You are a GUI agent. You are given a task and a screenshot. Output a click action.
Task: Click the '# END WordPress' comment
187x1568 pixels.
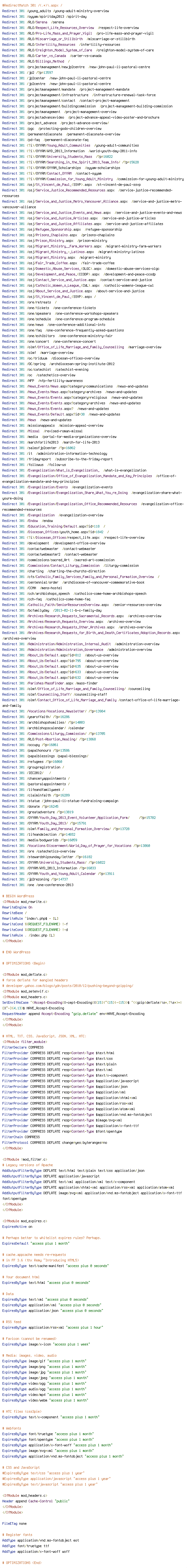(x=17, y=952)
